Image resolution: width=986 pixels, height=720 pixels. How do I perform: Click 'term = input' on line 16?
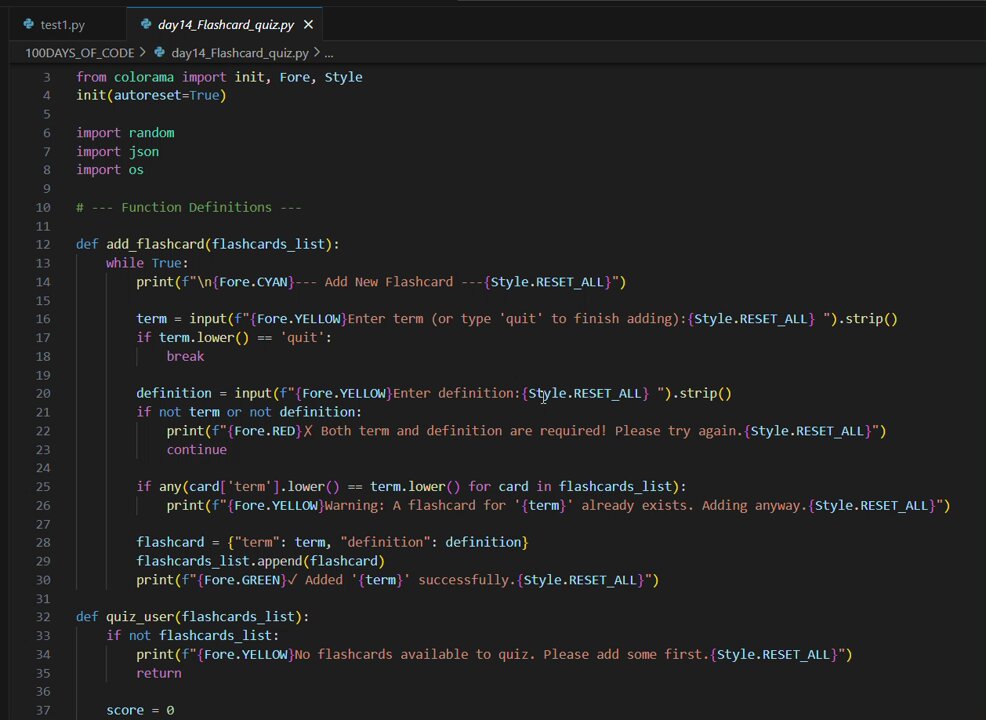pos(181,319)
